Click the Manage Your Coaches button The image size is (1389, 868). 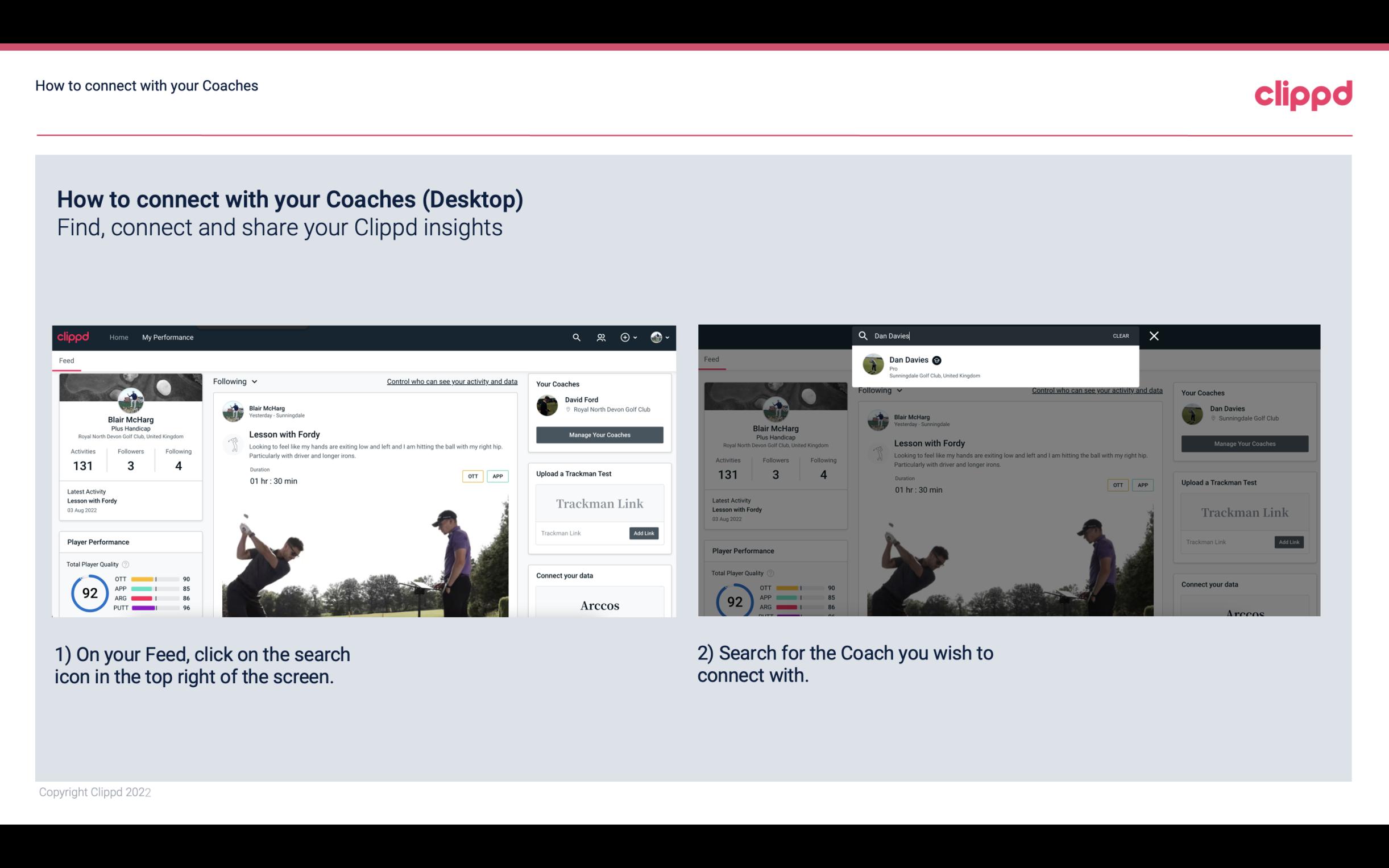click(598, 434)
